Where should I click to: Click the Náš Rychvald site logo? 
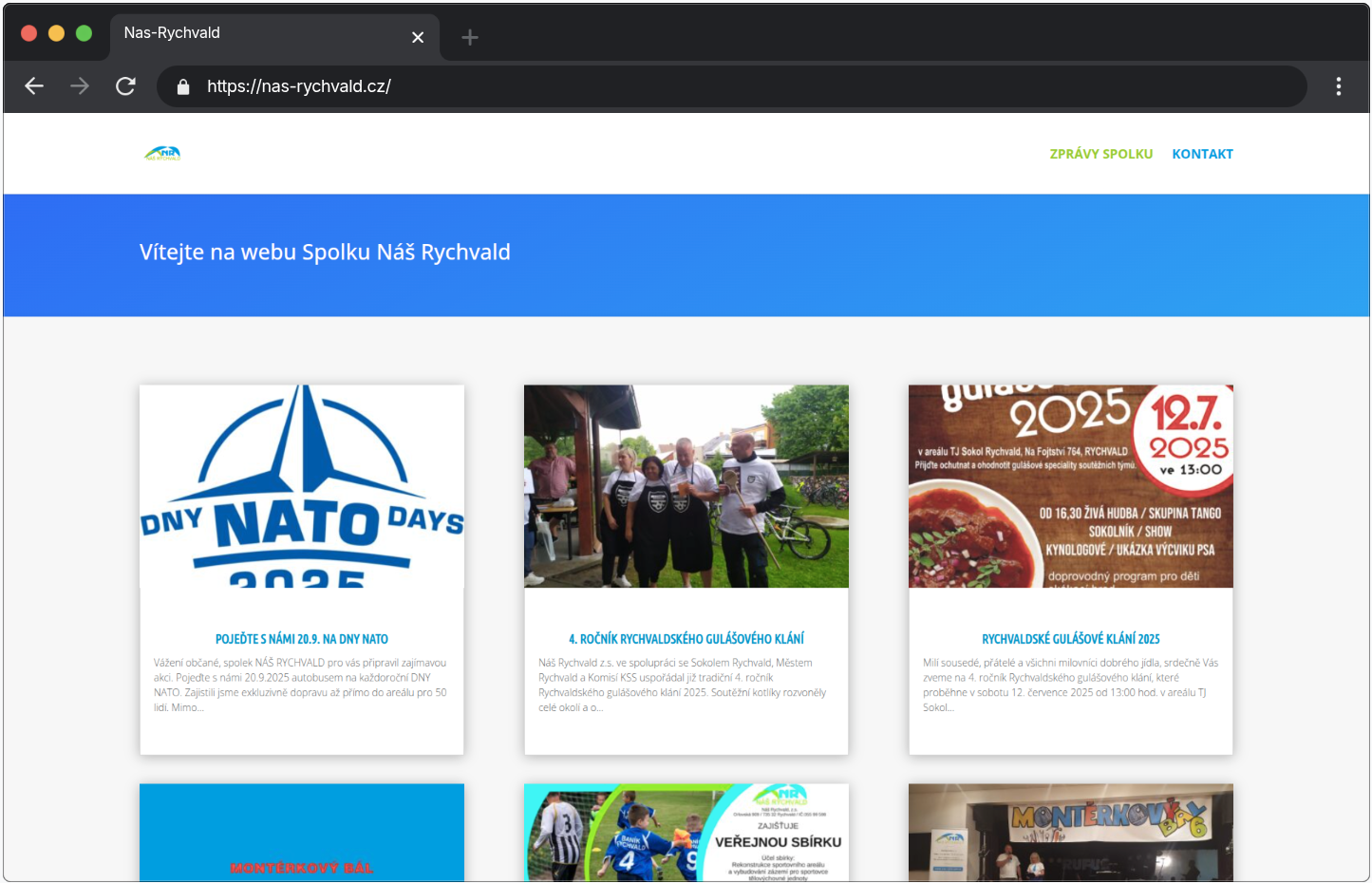(x=162, y=154)
